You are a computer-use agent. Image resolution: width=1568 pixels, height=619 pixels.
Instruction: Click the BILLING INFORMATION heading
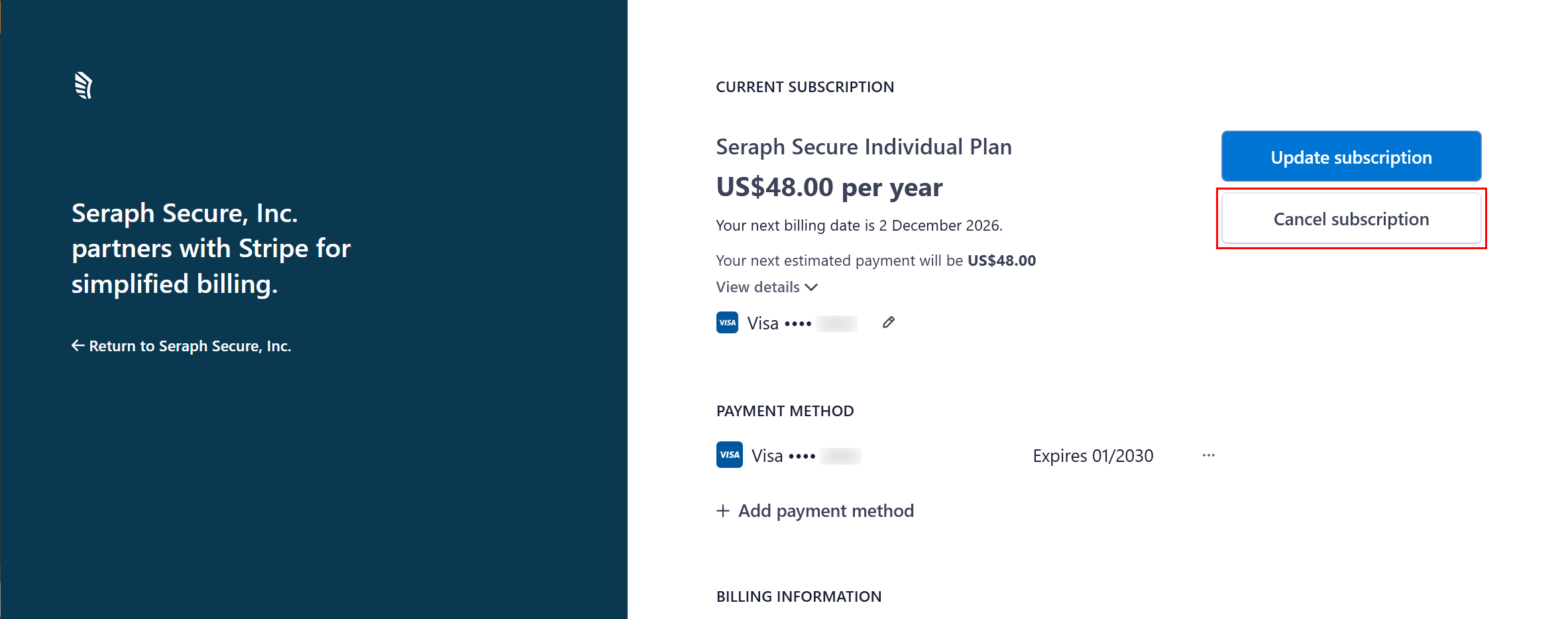point(799,596)
